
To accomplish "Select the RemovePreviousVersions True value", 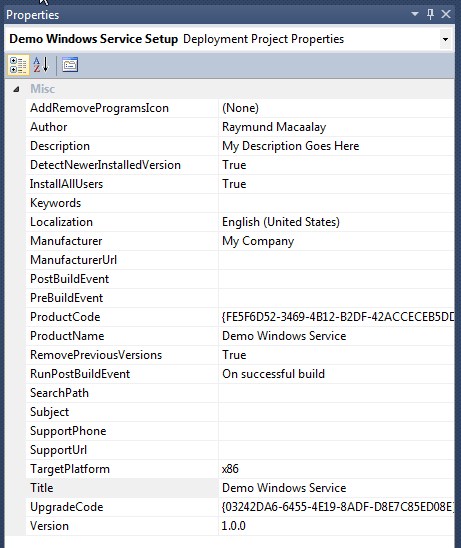I will coord(336,355).
